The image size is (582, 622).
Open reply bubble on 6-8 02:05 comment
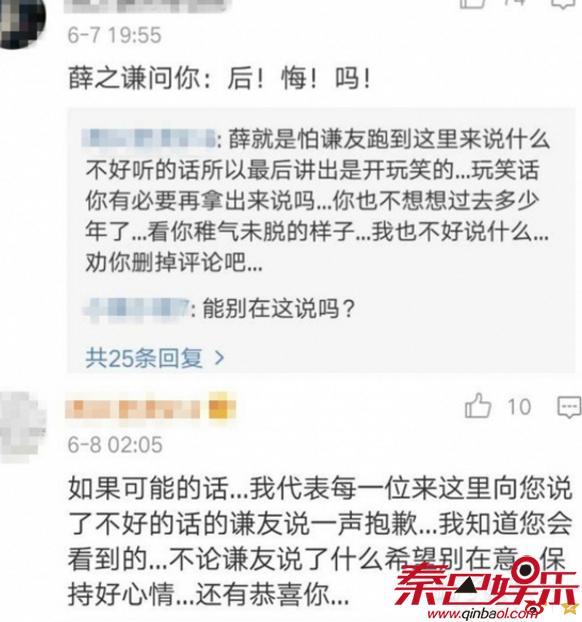click(569, 407)
